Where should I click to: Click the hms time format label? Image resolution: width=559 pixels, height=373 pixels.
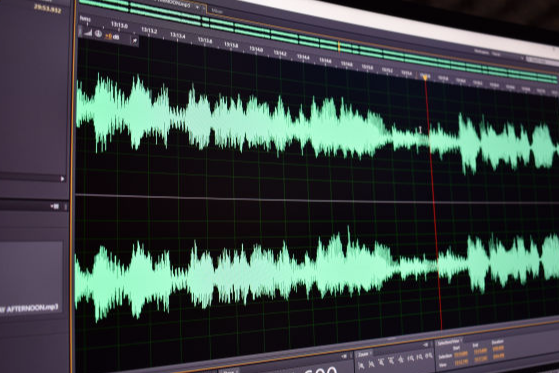coord(85,19)
